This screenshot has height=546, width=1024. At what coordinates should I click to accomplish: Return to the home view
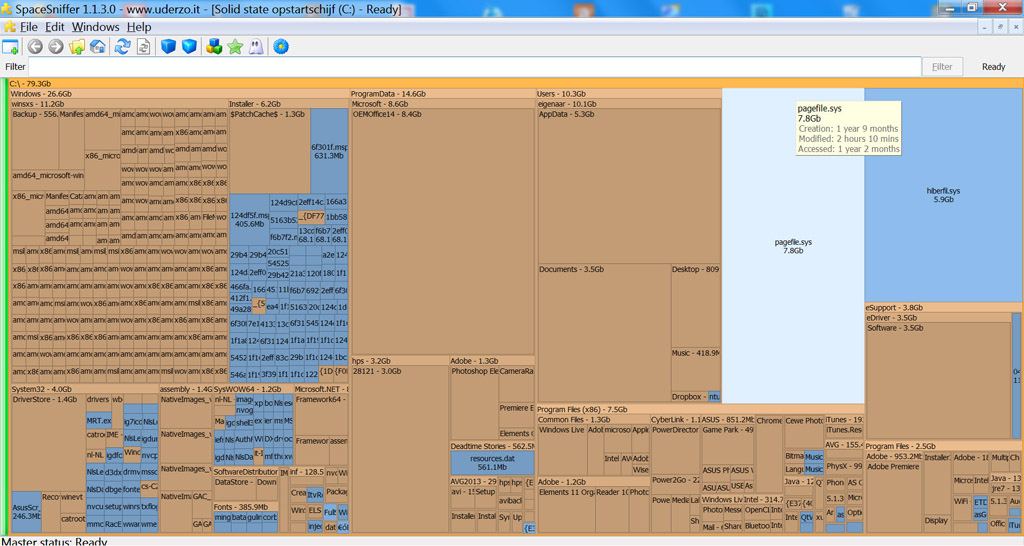98,47
